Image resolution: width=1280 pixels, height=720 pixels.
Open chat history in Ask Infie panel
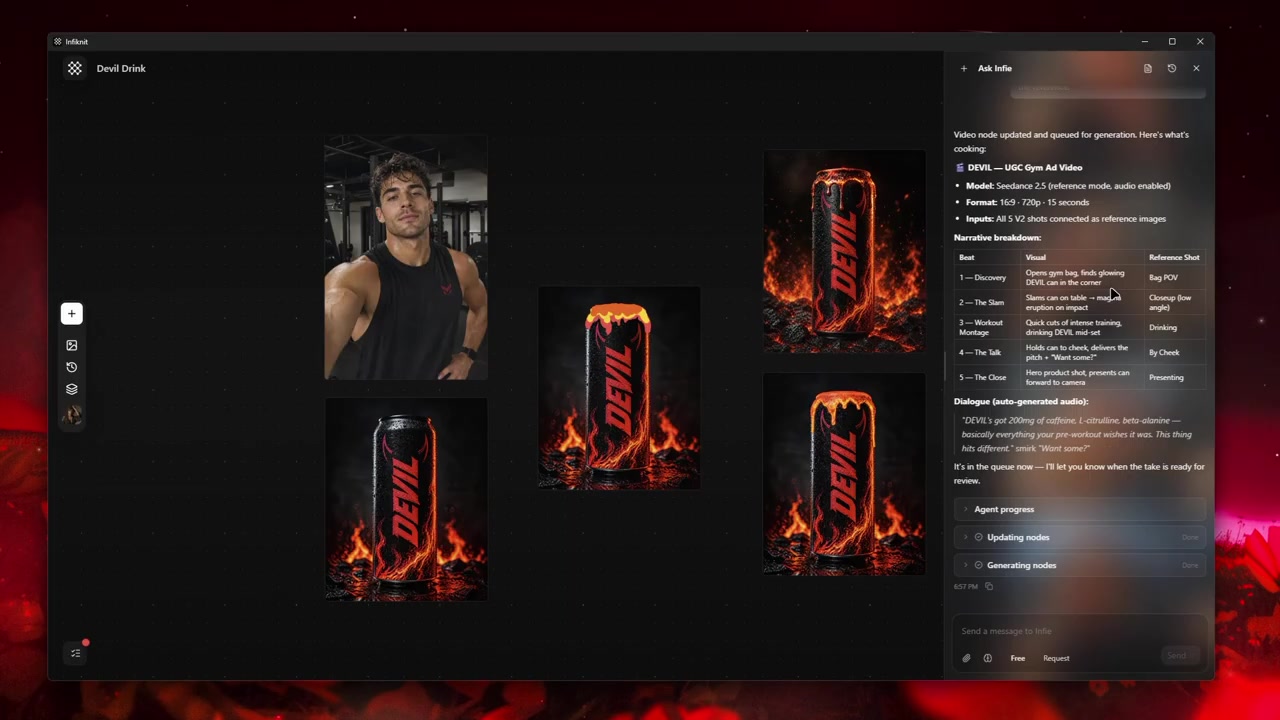point(1172,68)
